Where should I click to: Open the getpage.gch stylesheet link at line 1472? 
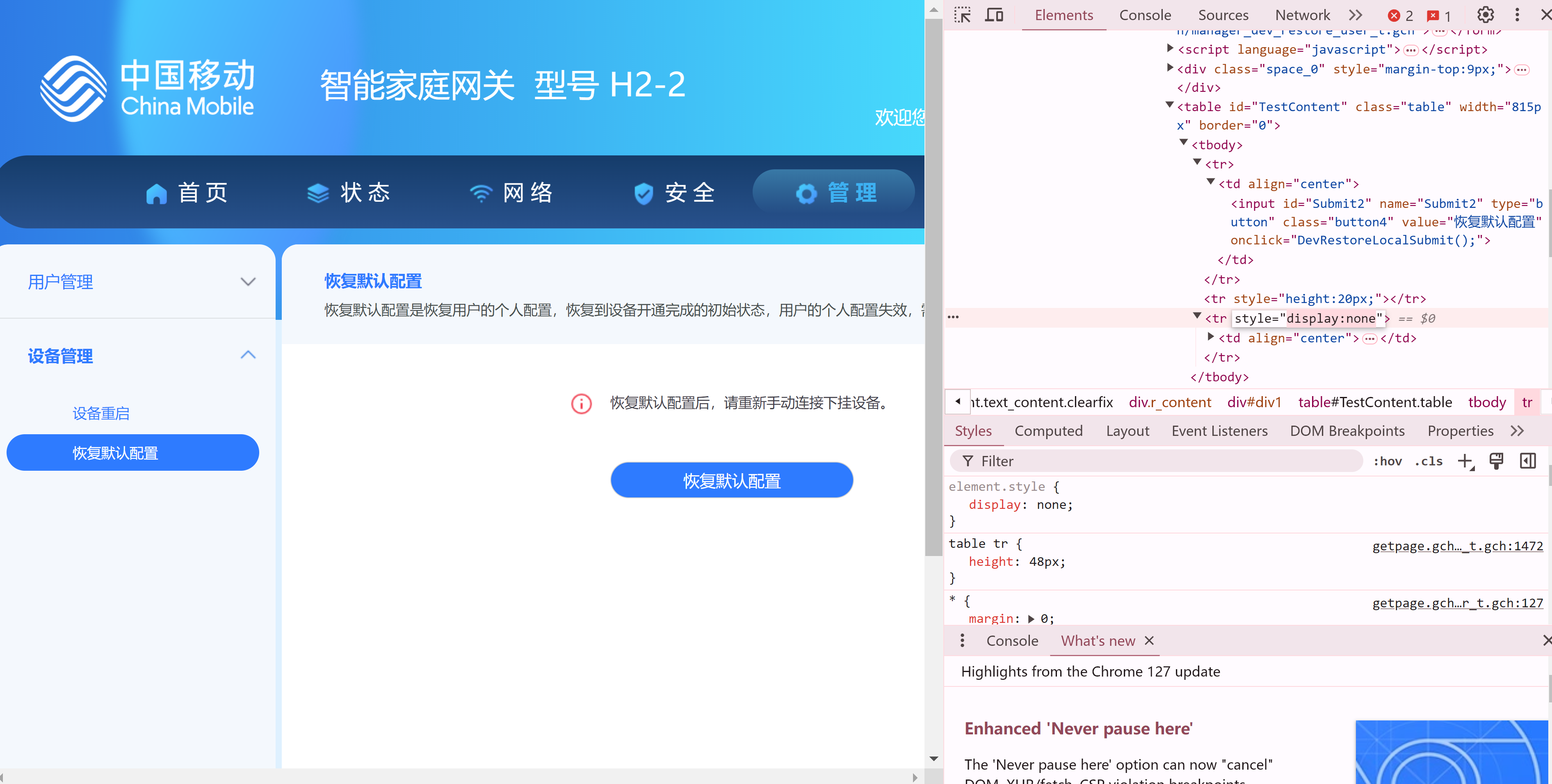[1457, 545]
